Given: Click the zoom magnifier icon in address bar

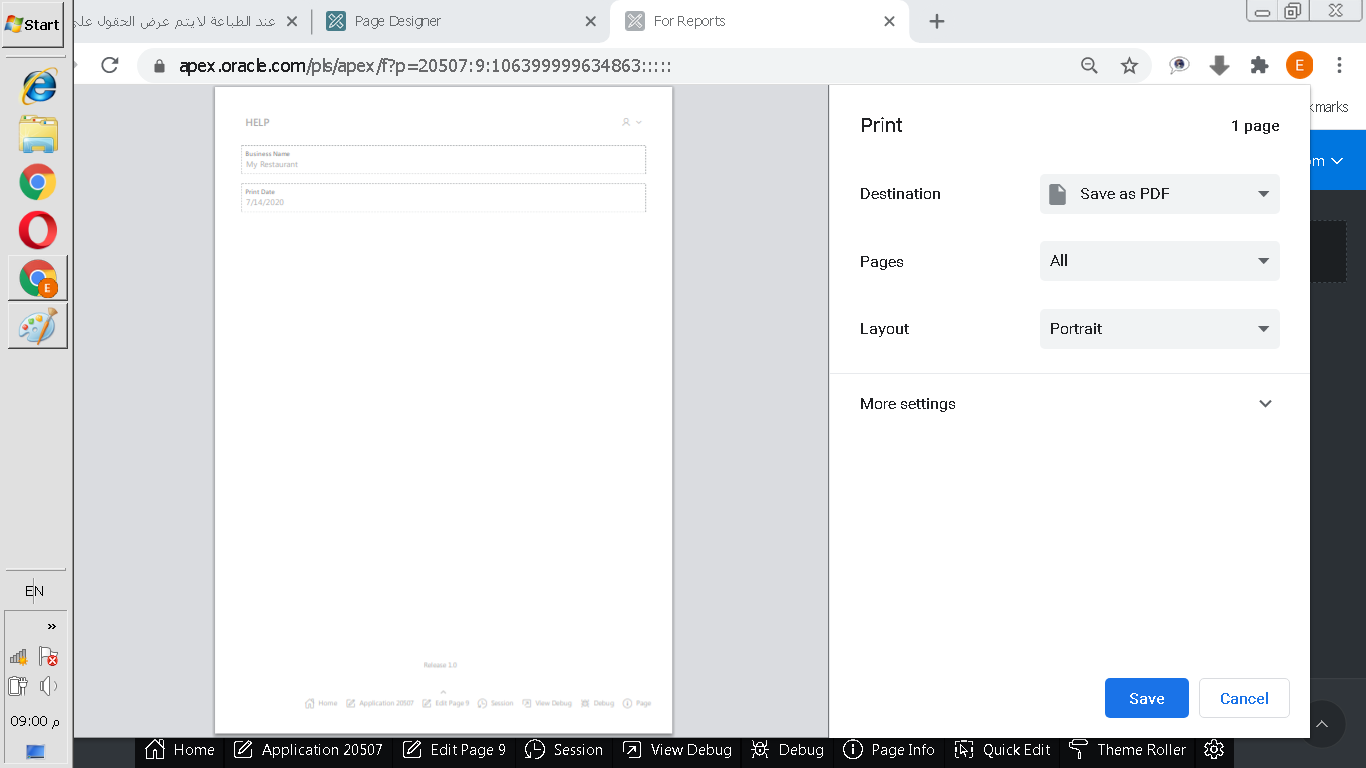Looking at the screenshot, I should (x=1089, y=66).
